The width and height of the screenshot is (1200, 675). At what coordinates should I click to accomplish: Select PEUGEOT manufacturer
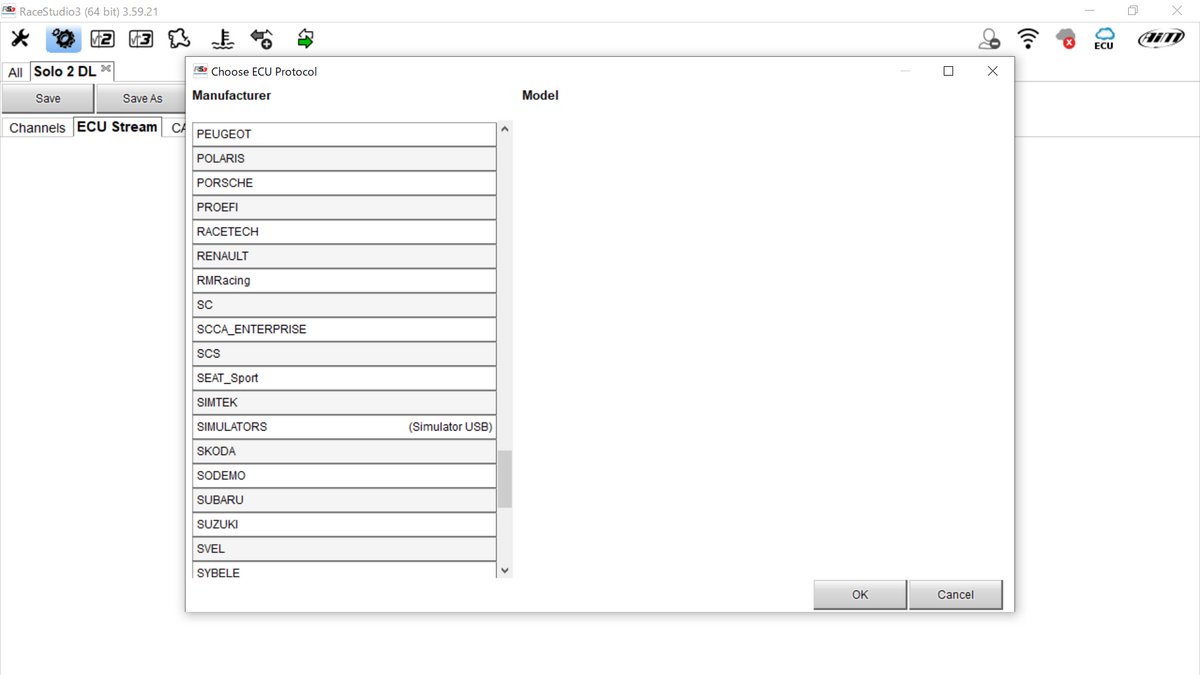[344, 134]
